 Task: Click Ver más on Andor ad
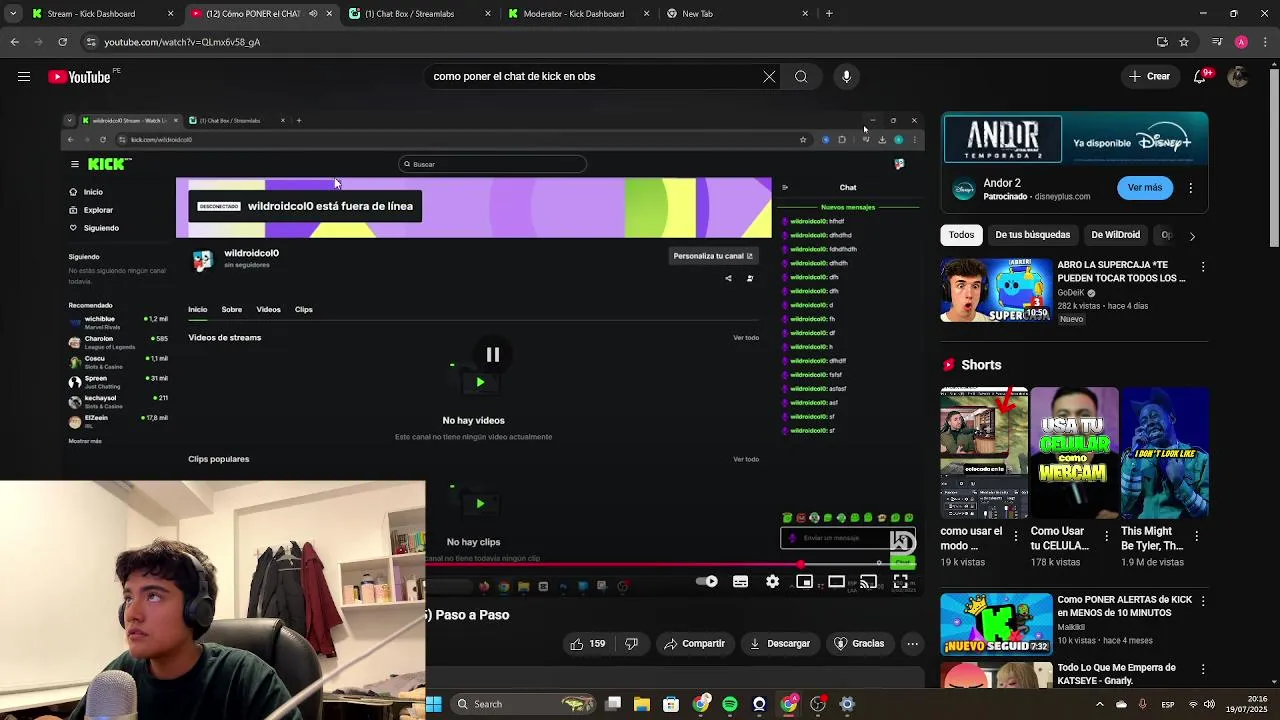tap(1145, 188)
